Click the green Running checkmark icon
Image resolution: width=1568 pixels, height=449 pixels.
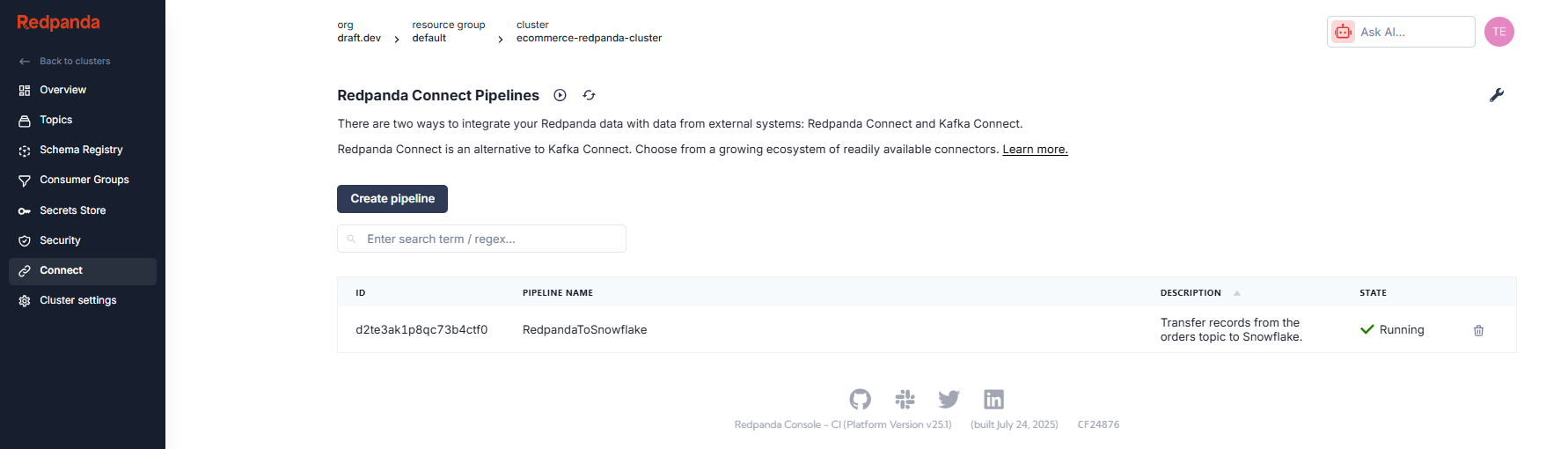click(x=1367, y=330)
